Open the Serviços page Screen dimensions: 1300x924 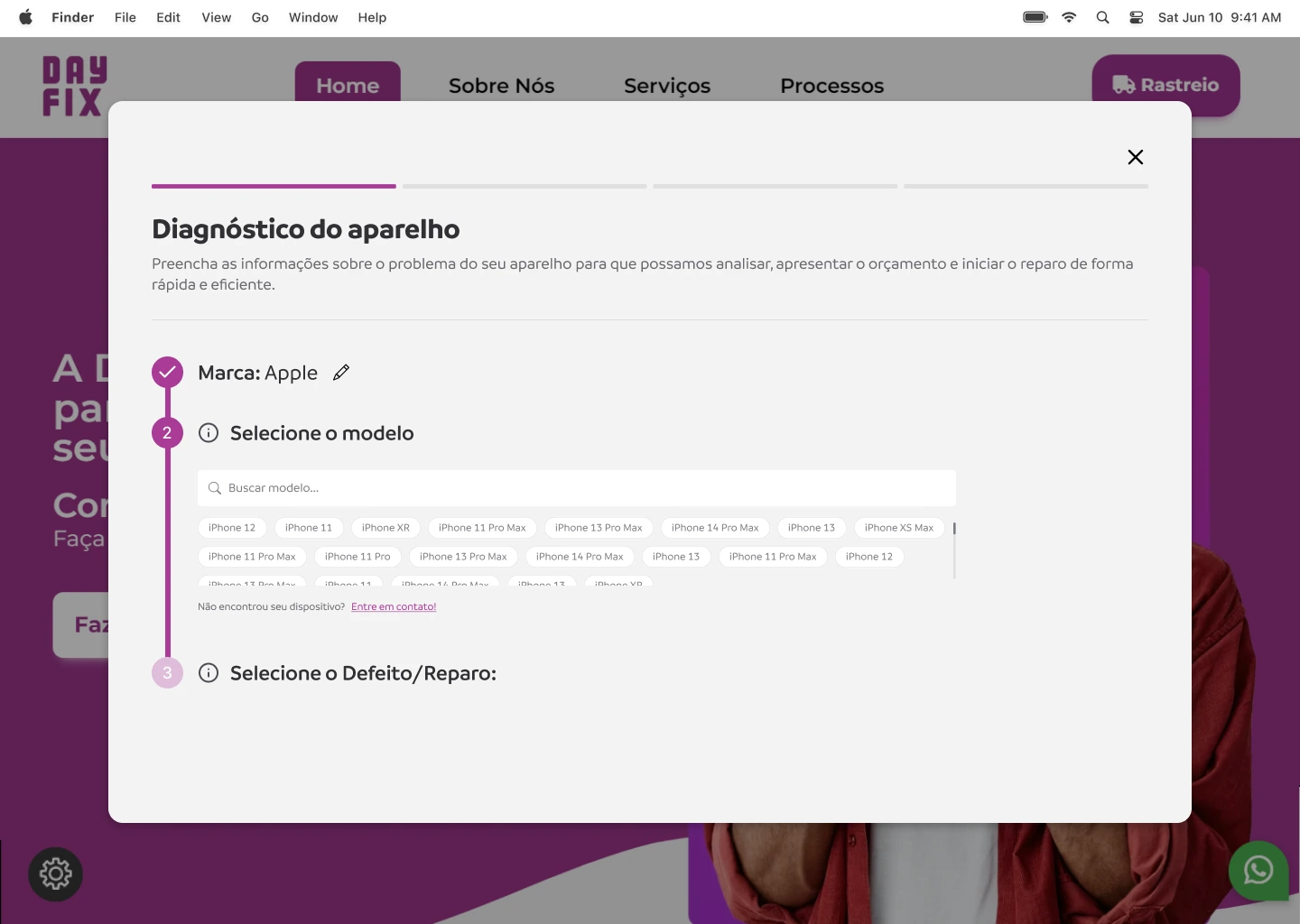[x=667, y=86]
